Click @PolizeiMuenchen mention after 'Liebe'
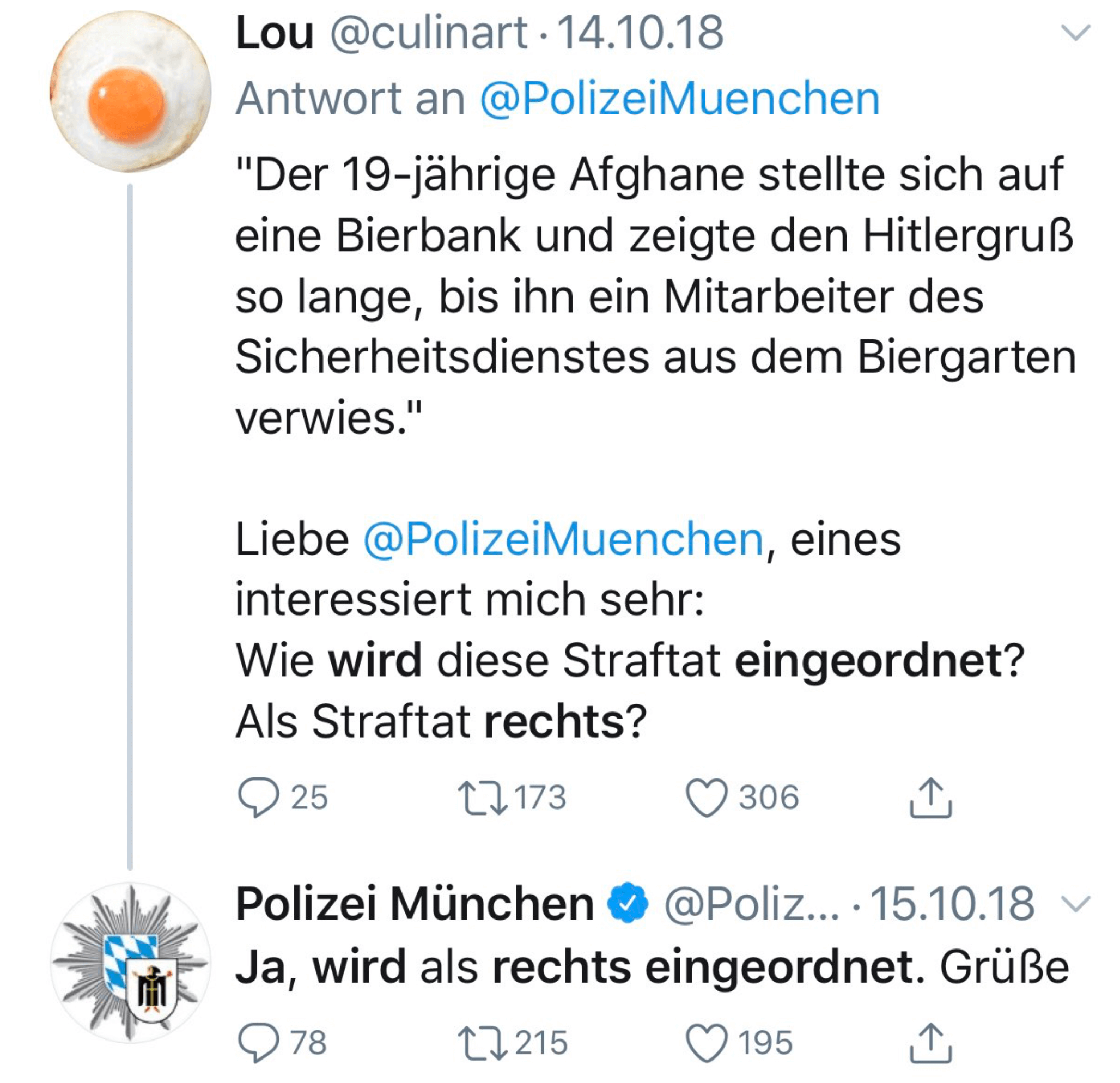 click(563, 539)
